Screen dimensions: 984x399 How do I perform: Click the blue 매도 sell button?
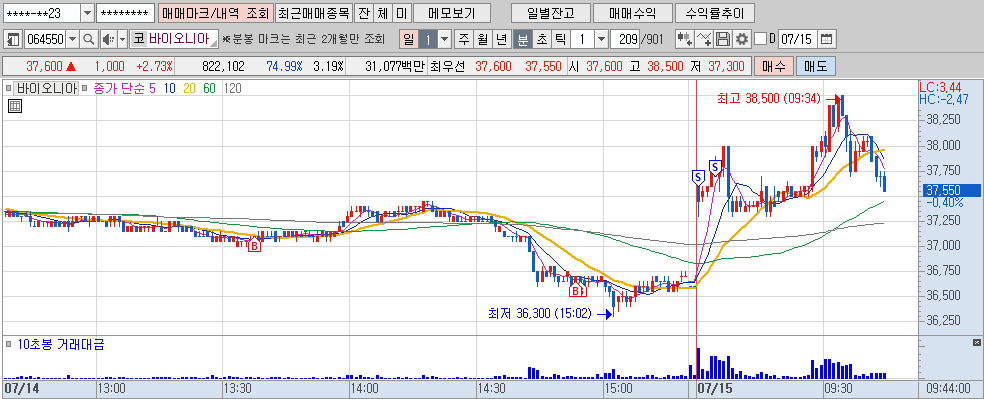pyautogui.click(x=815, y=66)
